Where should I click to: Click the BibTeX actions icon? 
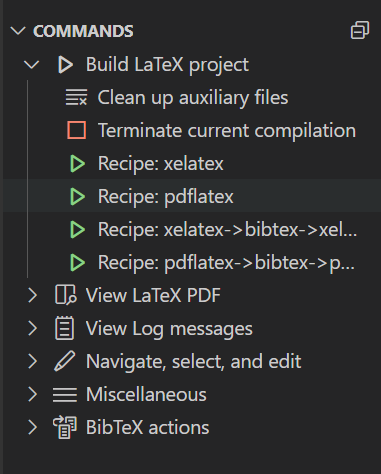pyautogui.click(x=65, y=427)
